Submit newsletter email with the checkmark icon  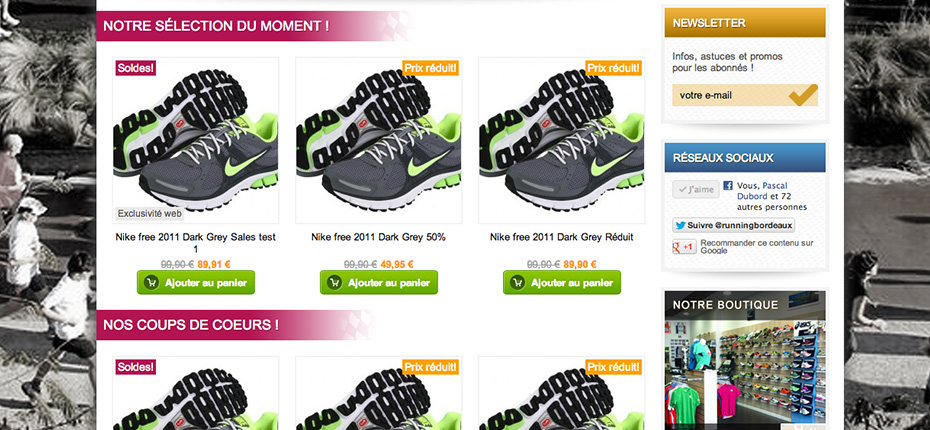click(x=803, y=95)
